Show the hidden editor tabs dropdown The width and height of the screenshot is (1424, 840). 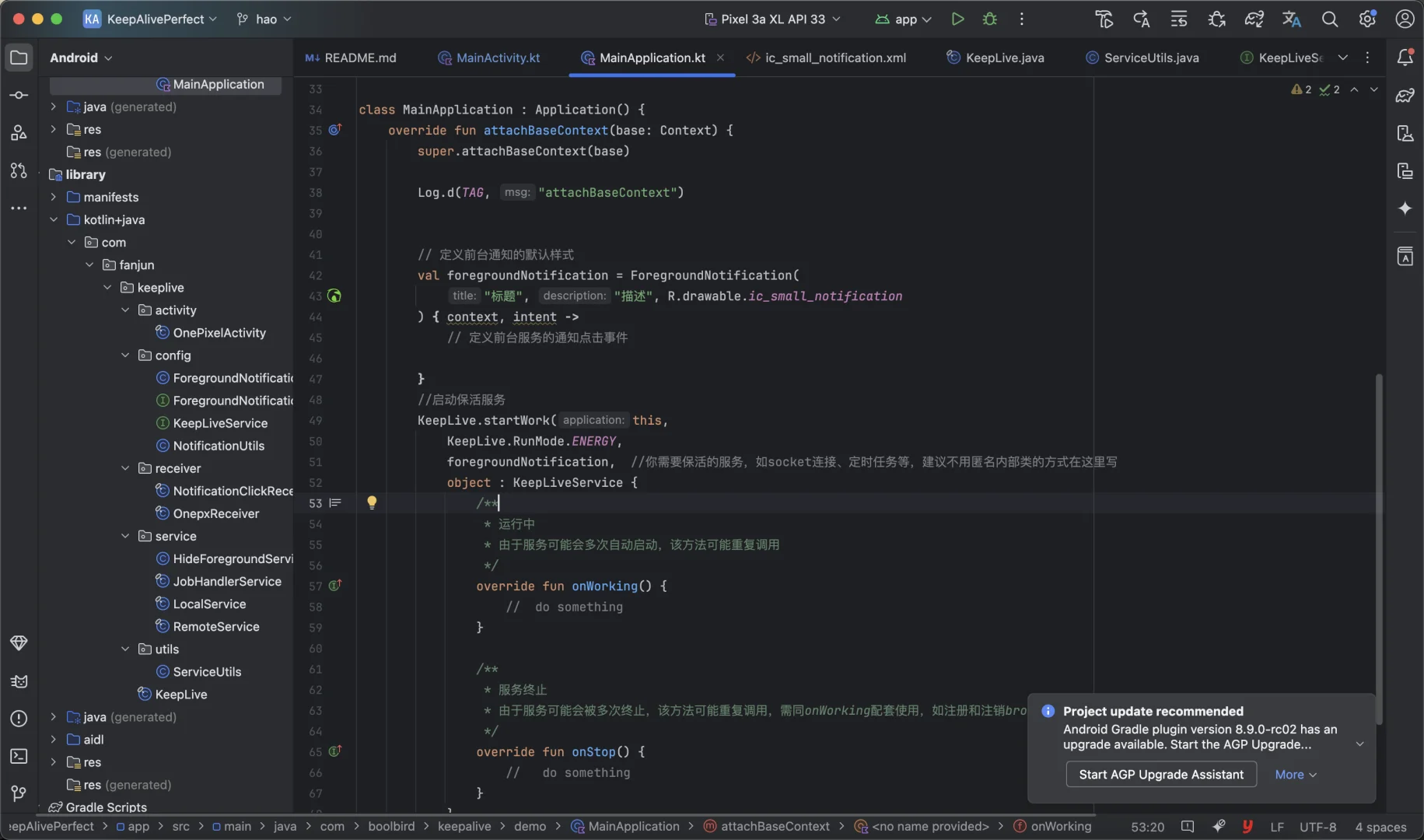tap(1342, 57)
